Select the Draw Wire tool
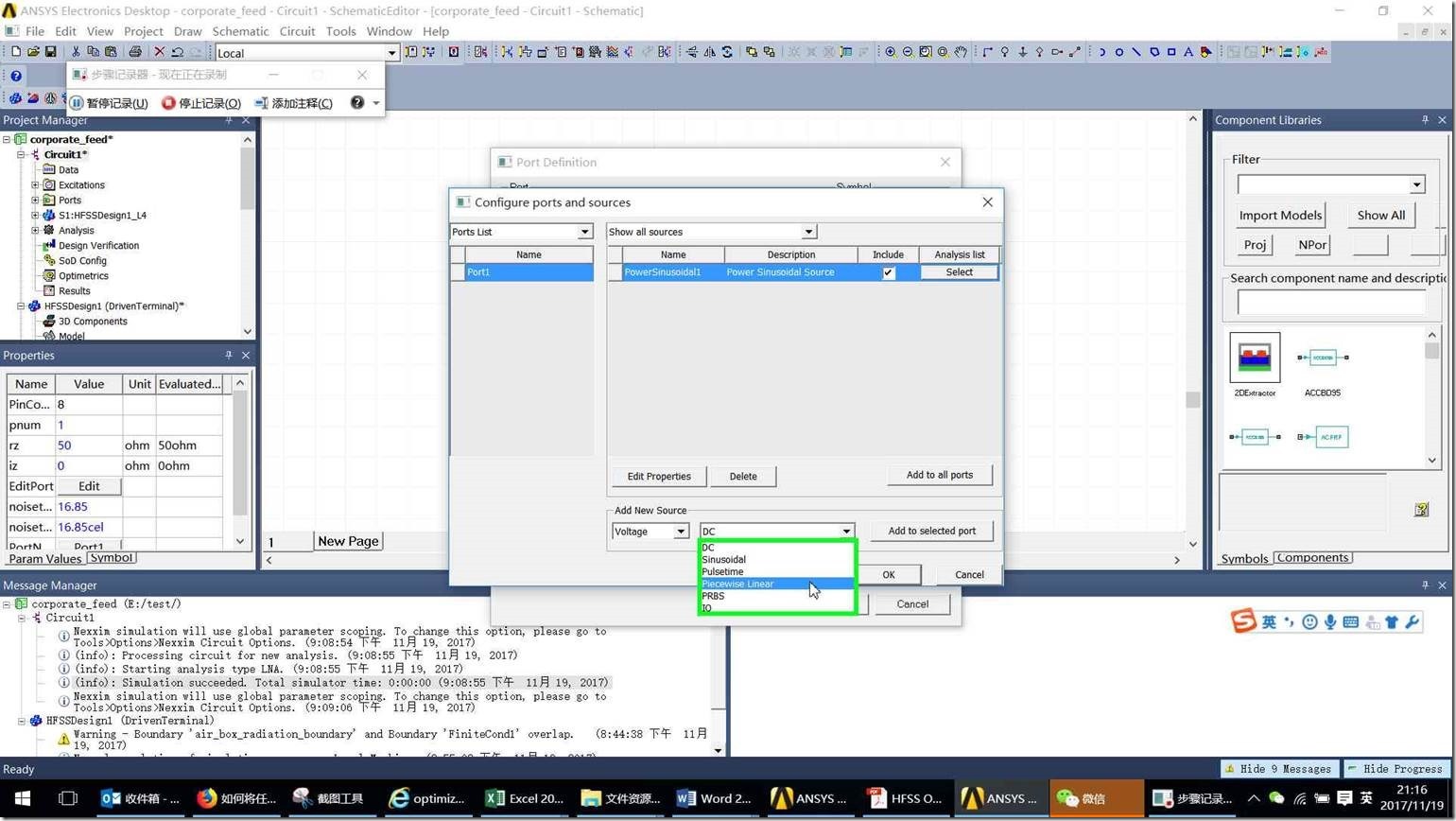Screen dimensions: 1456x821 click(987, 52)
